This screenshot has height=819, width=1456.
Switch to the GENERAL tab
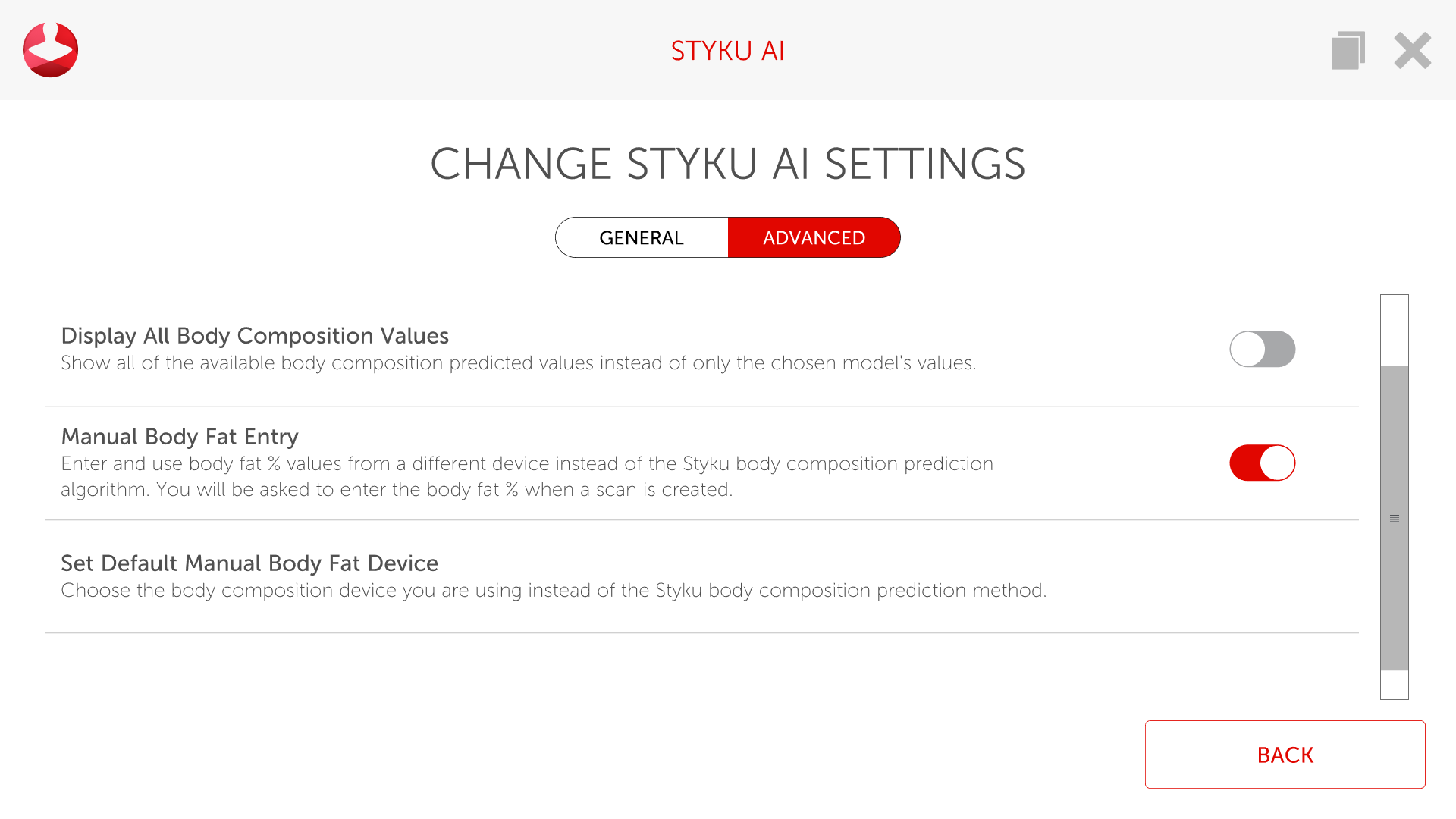coord(642,238)
